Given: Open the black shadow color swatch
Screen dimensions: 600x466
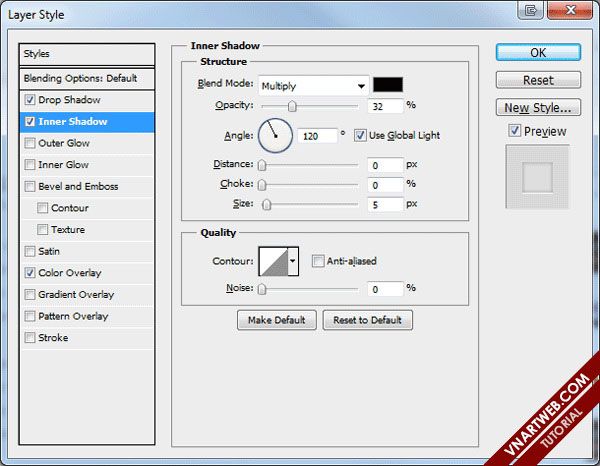Looking at the screenshot, I should click(387, 86).
